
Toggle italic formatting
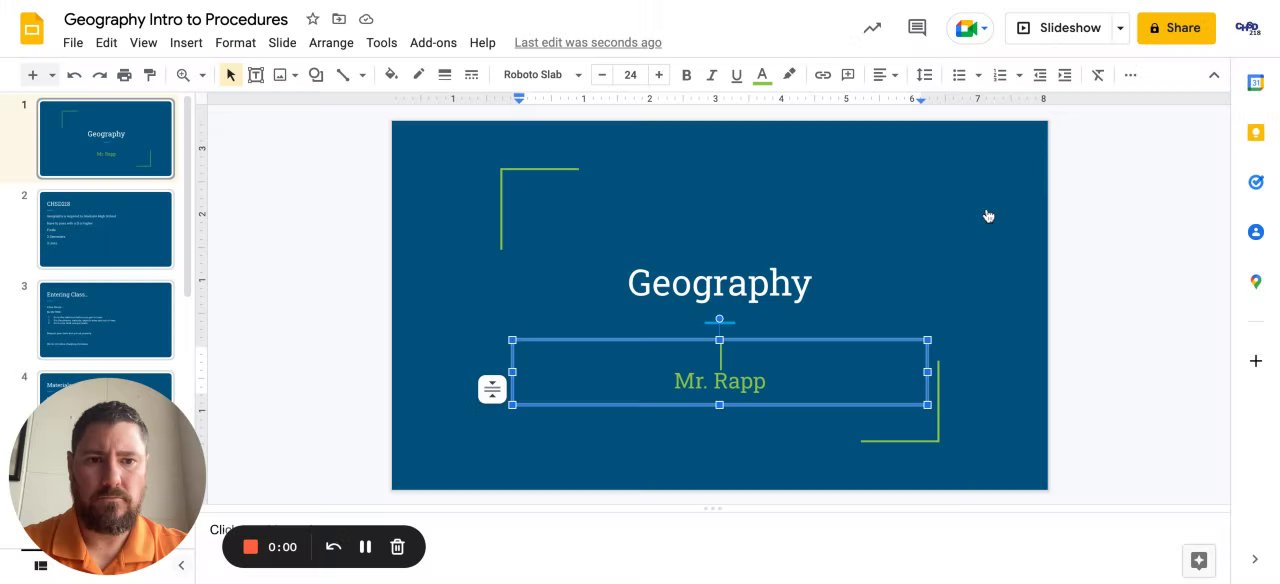click(x=711, y=75)
